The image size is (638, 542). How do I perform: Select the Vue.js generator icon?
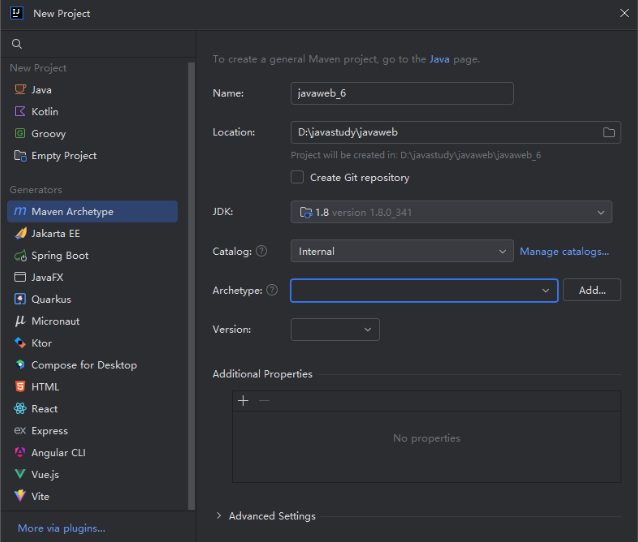(21, 474)
